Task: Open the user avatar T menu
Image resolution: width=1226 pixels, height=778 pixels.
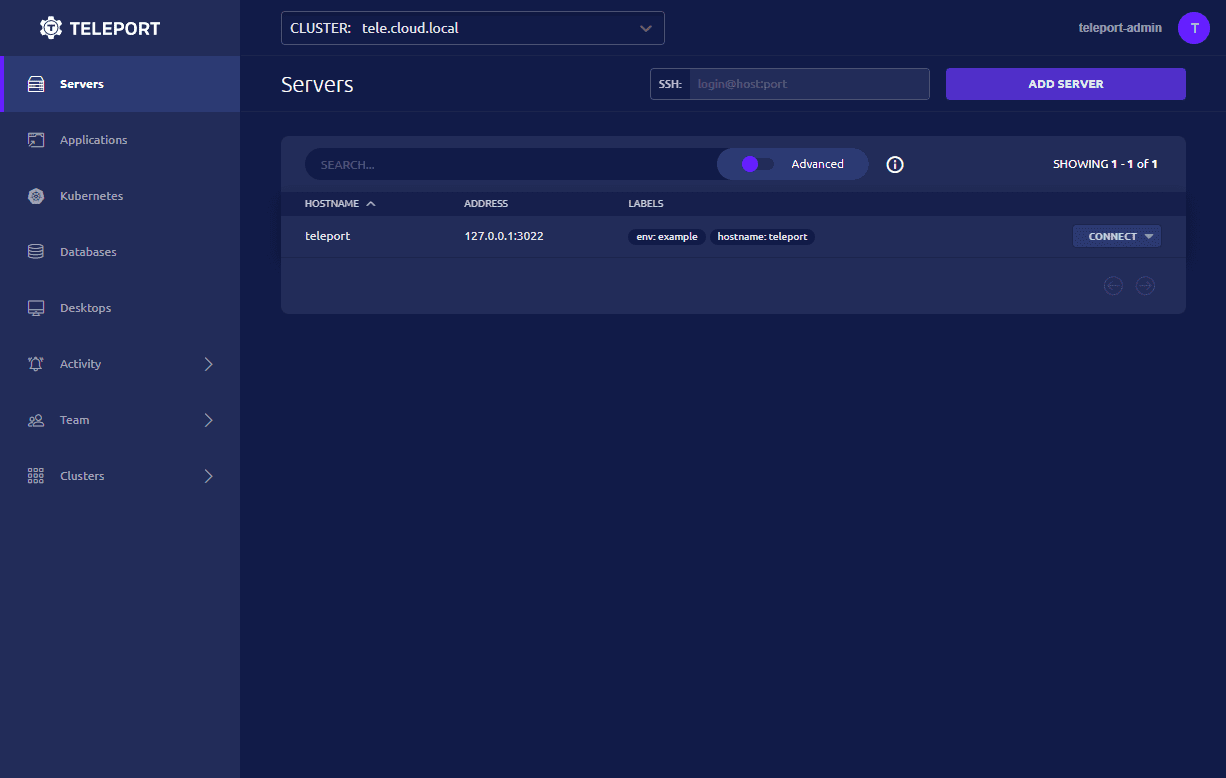Action: point(1194,28)
